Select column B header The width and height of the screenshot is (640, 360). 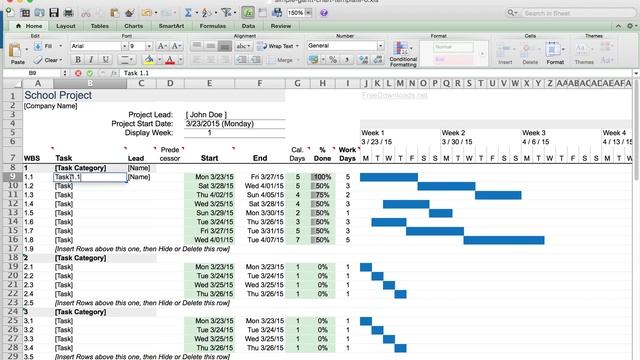pos(90,84)
